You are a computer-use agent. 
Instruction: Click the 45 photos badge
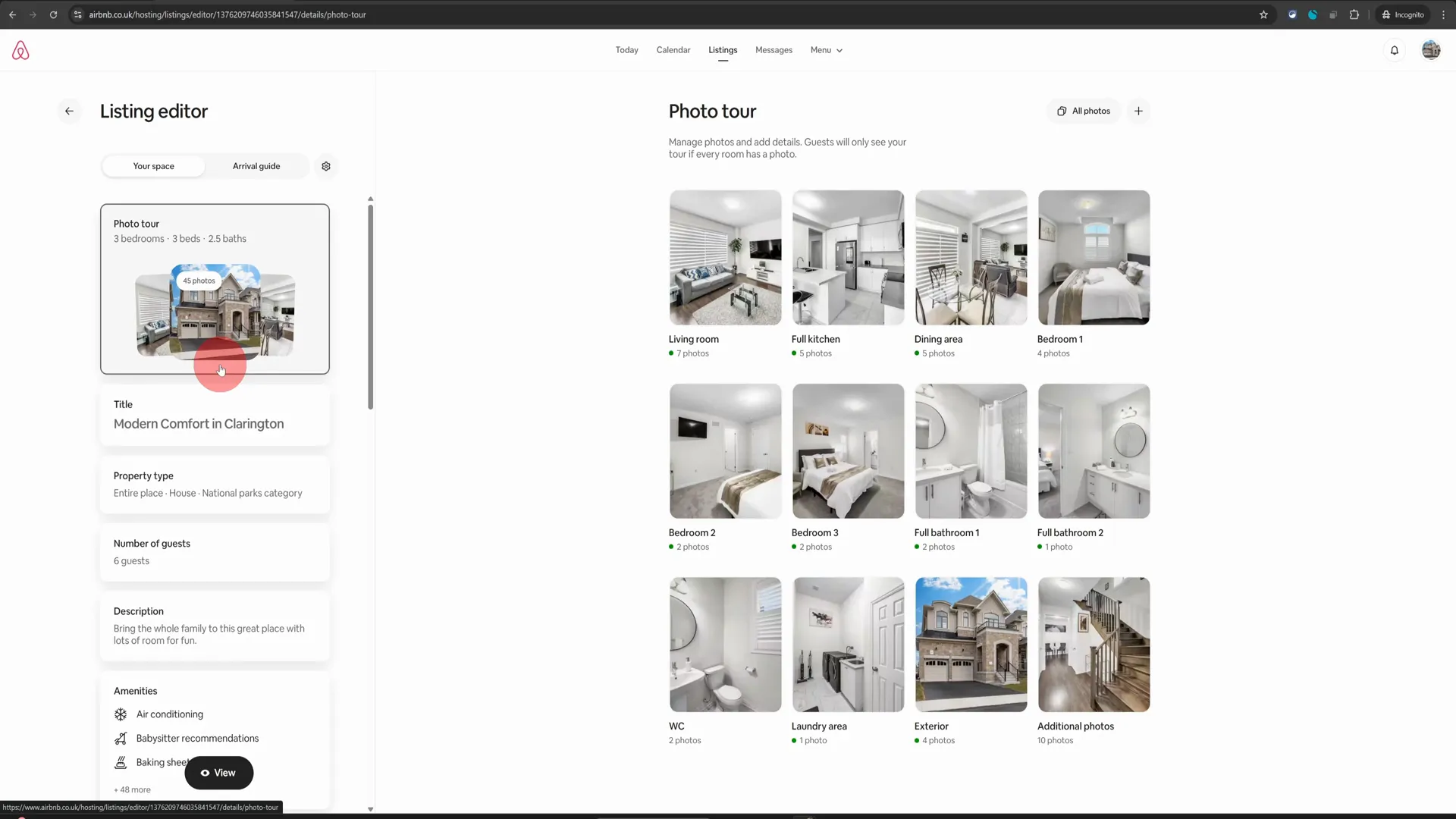point(199,281)
